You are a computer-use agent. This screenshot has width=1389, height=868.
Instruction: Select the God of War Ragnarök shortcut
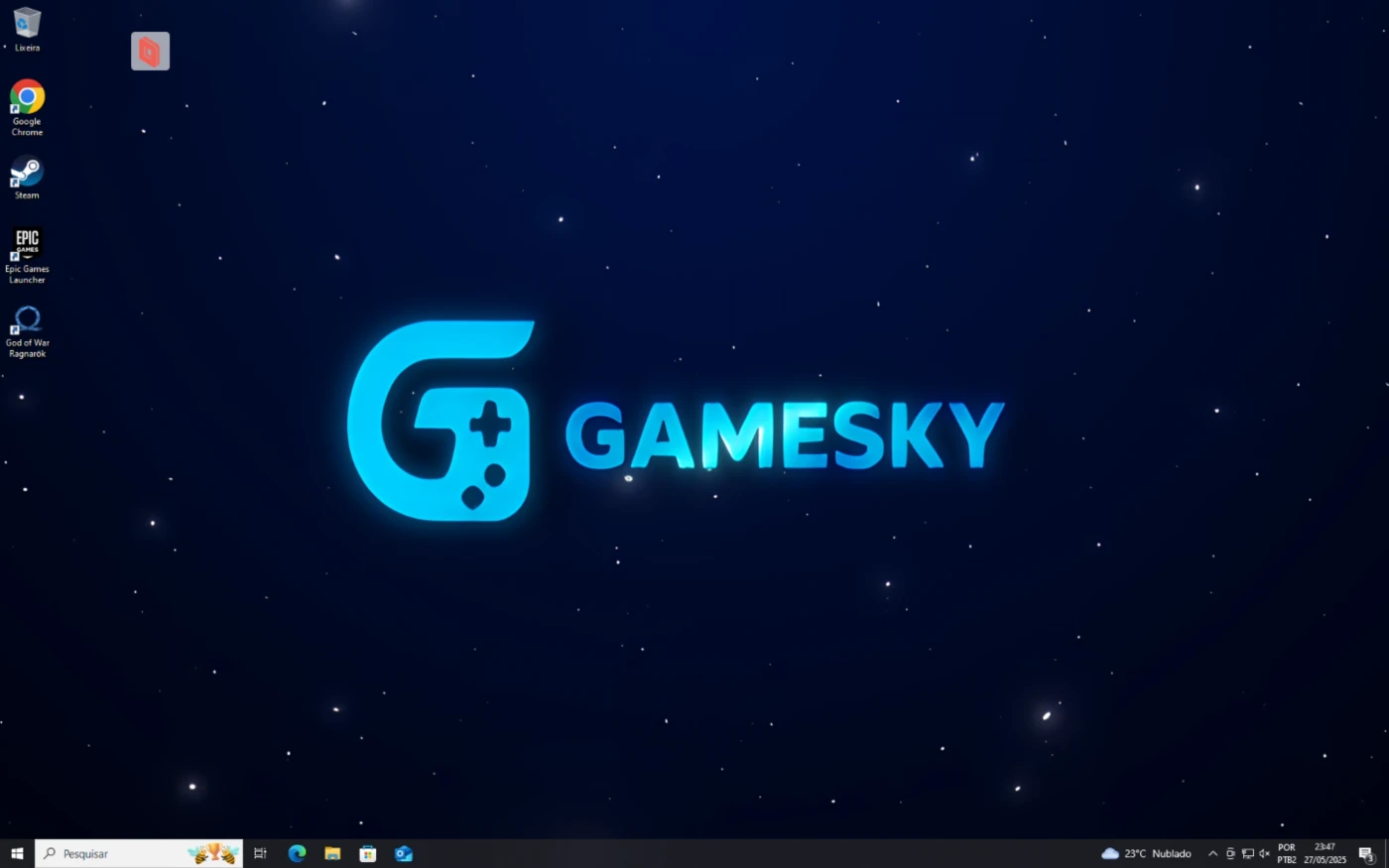click(x=27, y=331)
